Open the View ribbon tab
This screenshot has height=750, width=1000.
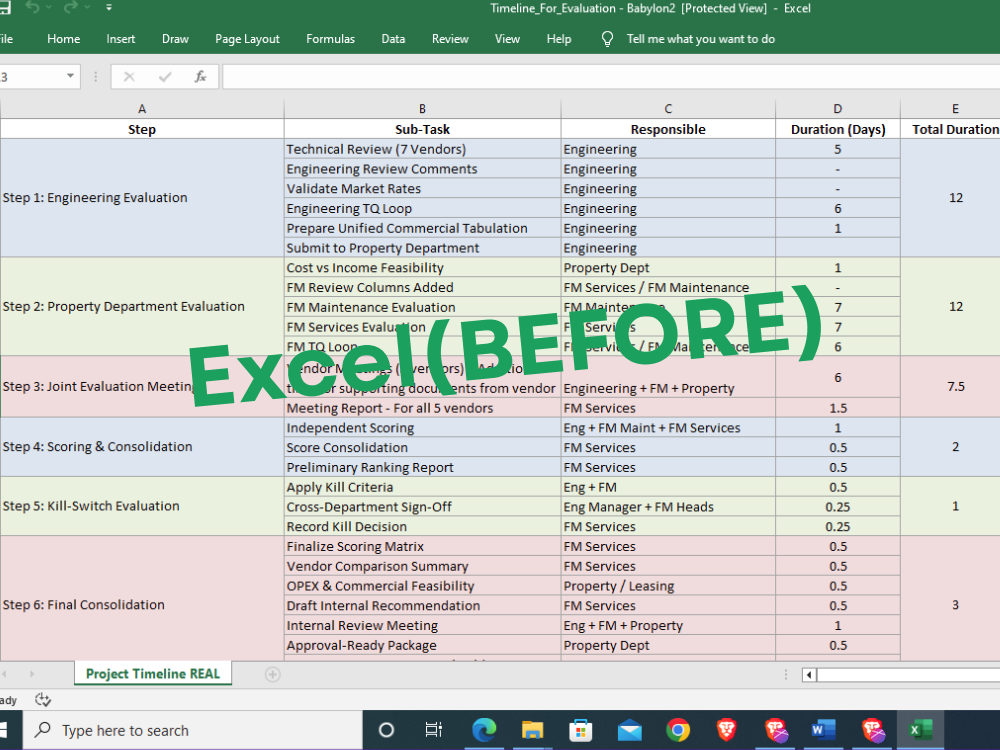click(507, 39)
